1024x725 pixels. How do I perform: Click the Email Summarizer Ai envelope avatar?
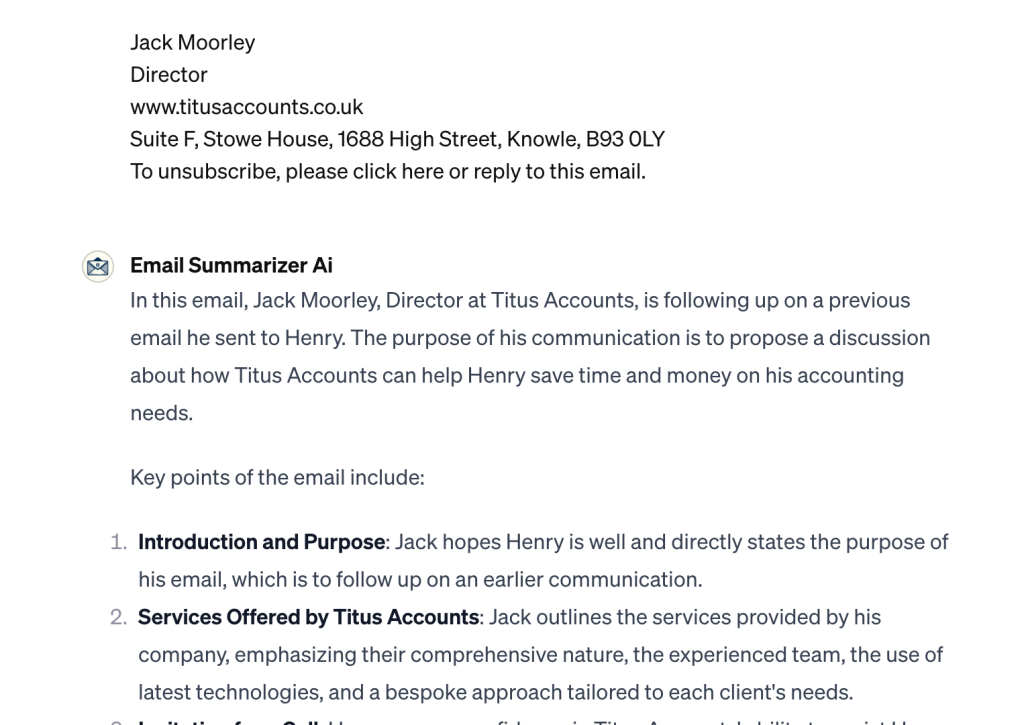point(98,266)
